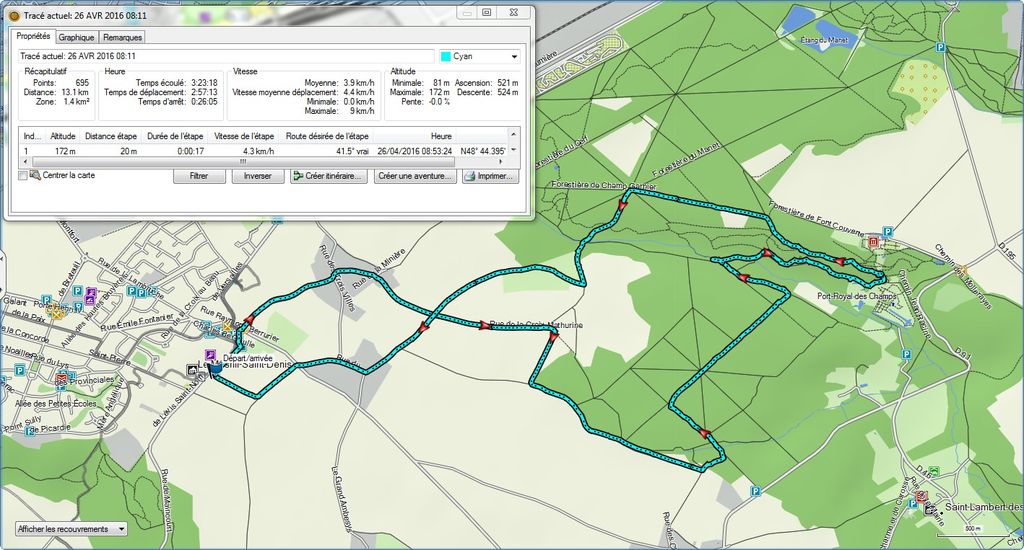Click the Temps écoulé value '3:23:18'
This screenshot has height=550, width=1024.
(x=204, y=83)
